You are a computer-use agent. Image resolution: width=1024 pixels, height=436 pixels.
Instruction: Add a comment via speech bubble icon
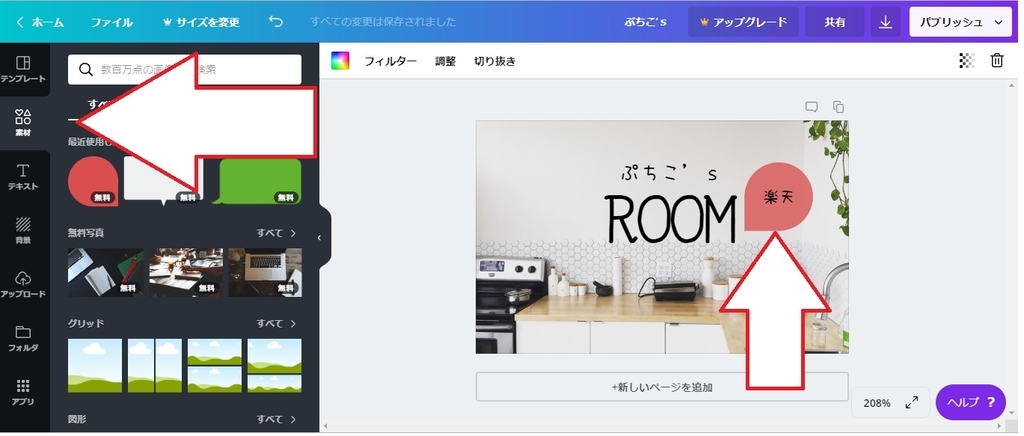812,107
